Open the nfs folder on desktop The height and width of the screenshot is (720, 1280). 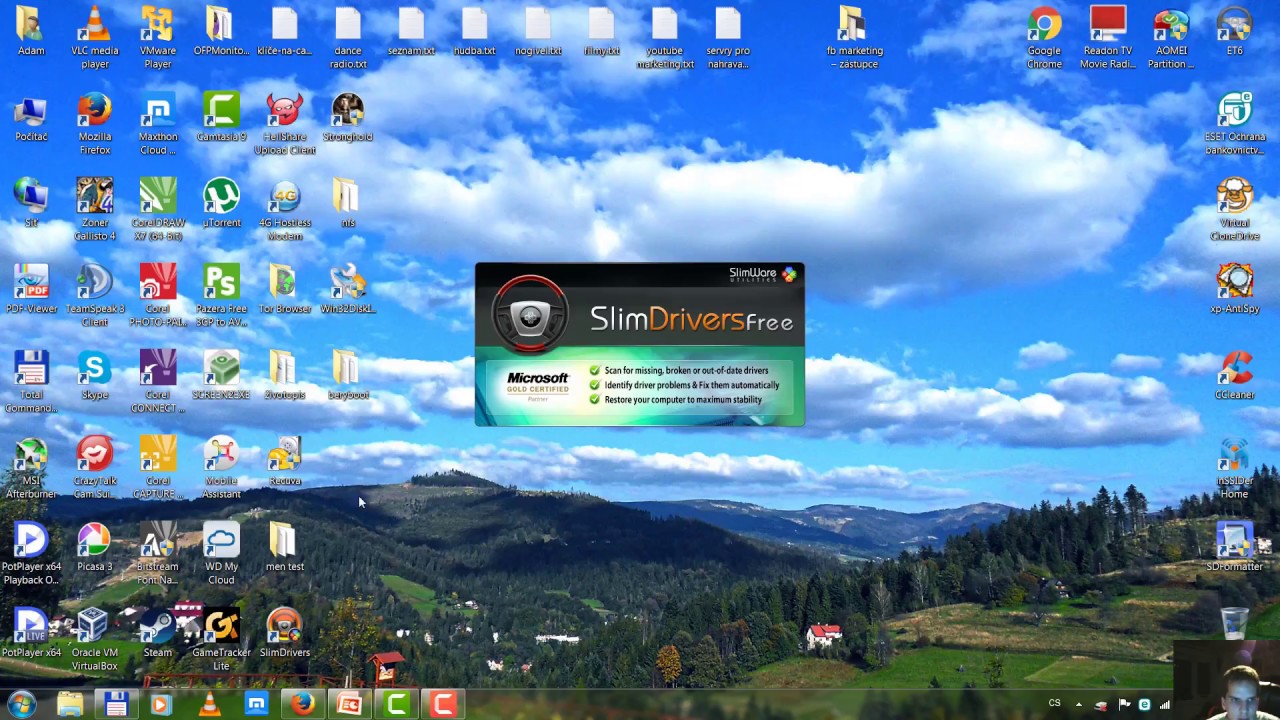348,204
